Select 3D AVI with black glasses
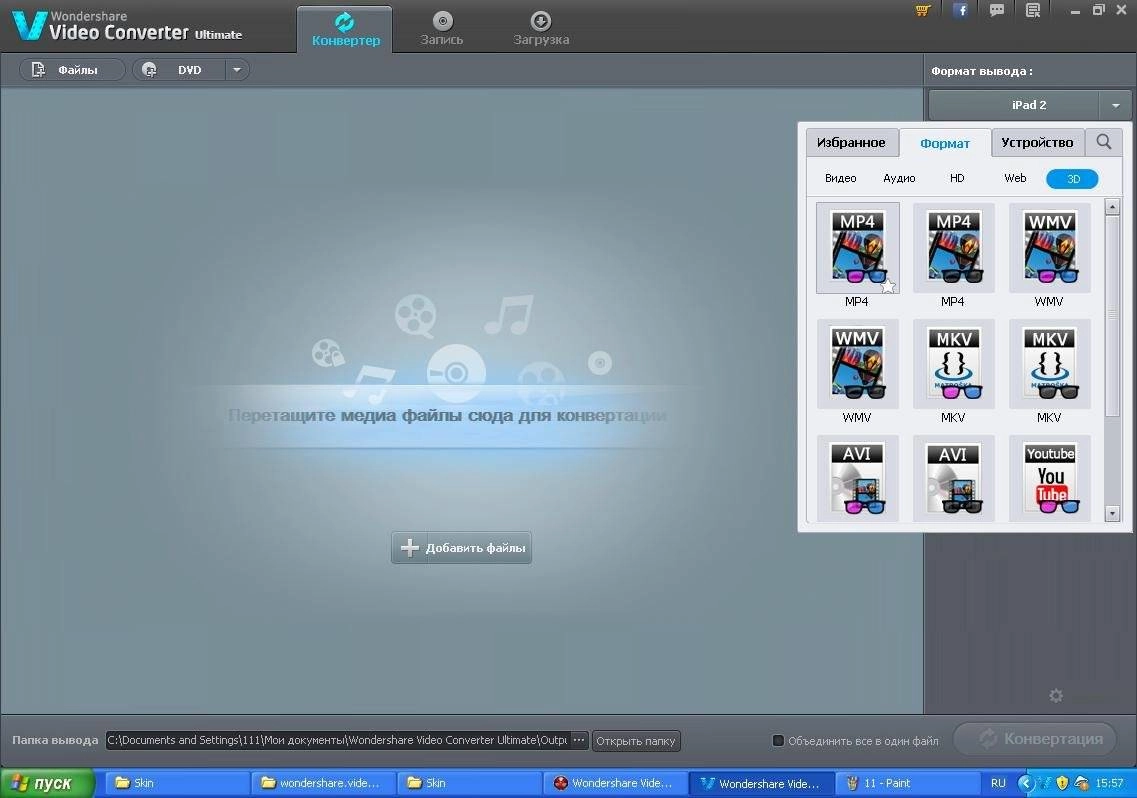 pyautogui.click(x=953, y=479)
